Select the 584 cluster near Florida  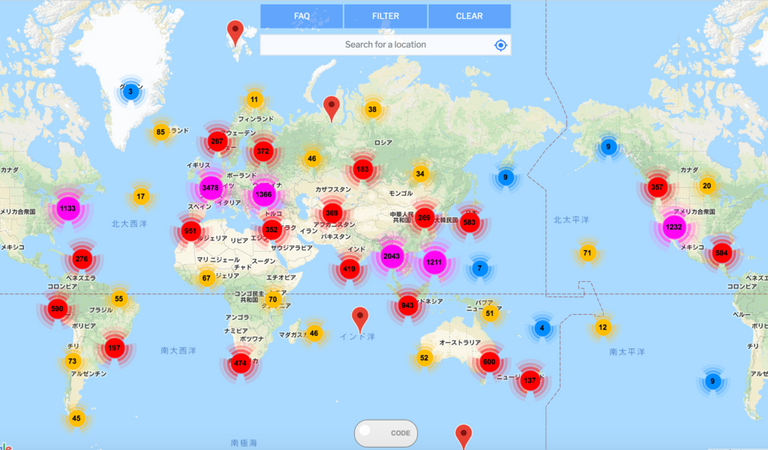point(721,253)
